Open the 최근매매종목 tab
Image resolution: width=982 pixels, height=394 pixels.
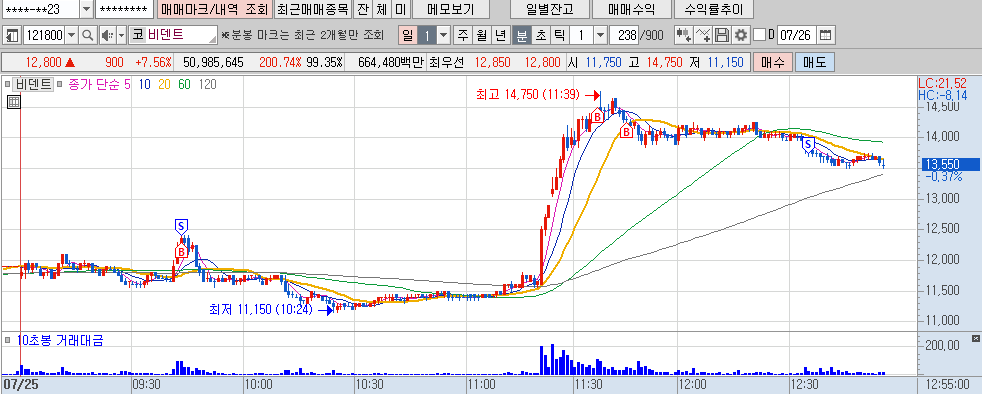coord(313,9)
